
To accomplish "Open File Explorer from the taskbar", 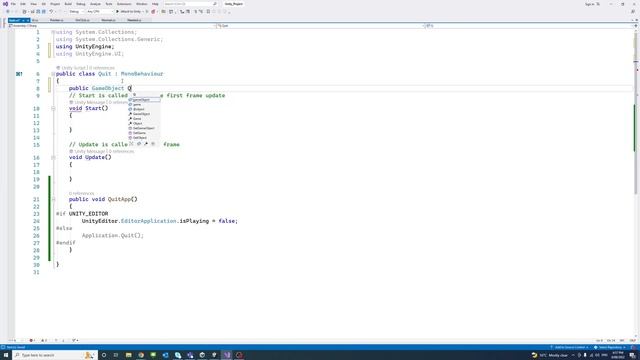I will [129, 355].
